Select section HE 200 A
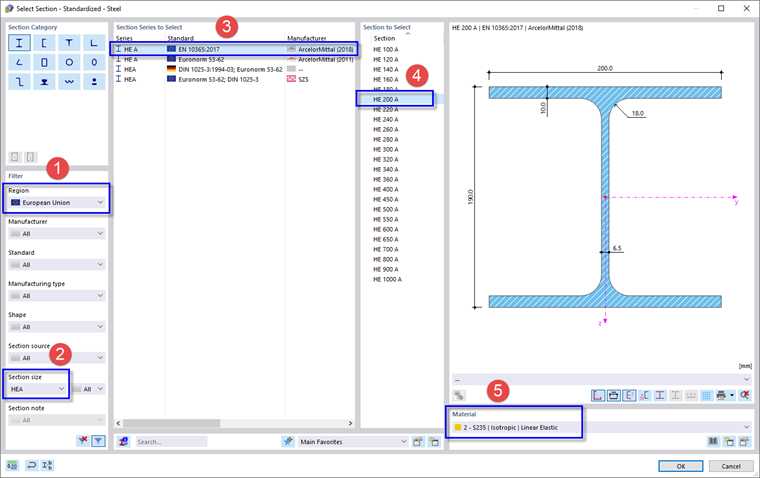The height and width of the screenshot is (478, 760). (x=386, y=99)
